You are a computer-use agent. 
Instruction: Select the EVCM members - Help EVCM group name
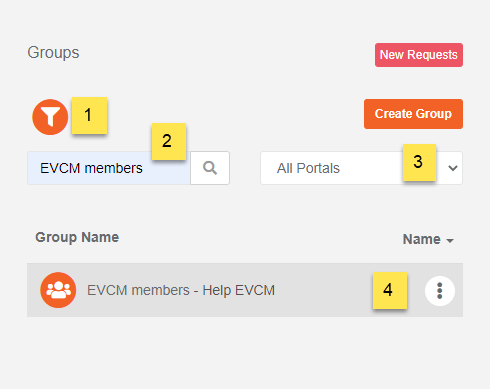pyautogui.click(x=181, y=290)
